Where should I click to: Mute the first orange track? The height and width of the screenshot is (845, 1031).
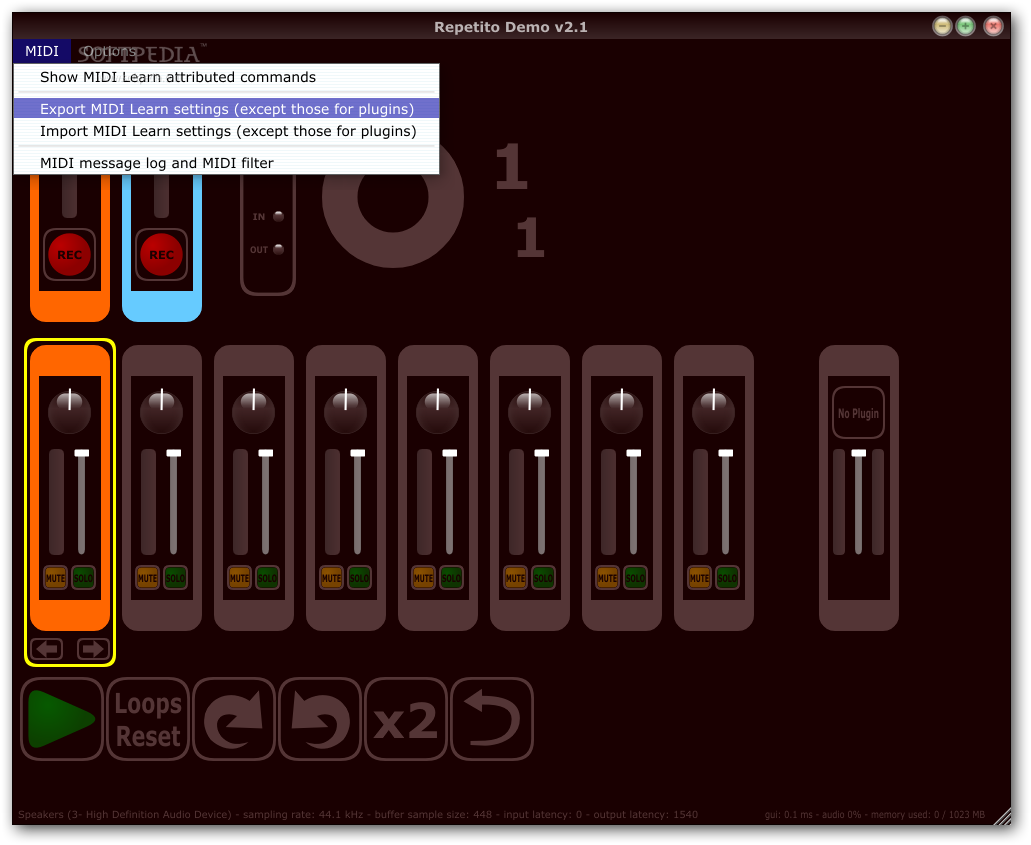pyautogui.click(x=55, y=578)
